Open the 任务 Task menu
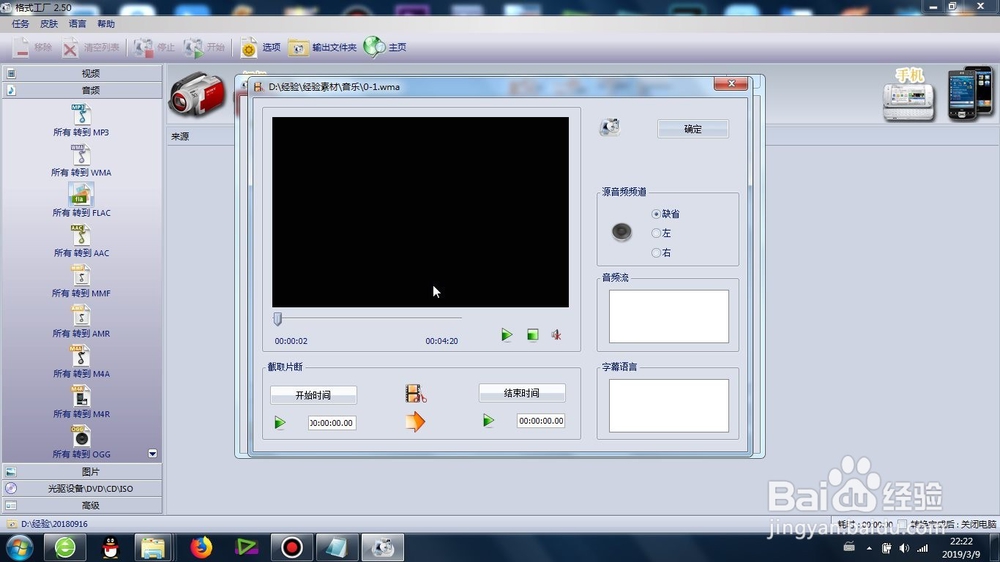 pyautogui.click(x=20, y=24)
